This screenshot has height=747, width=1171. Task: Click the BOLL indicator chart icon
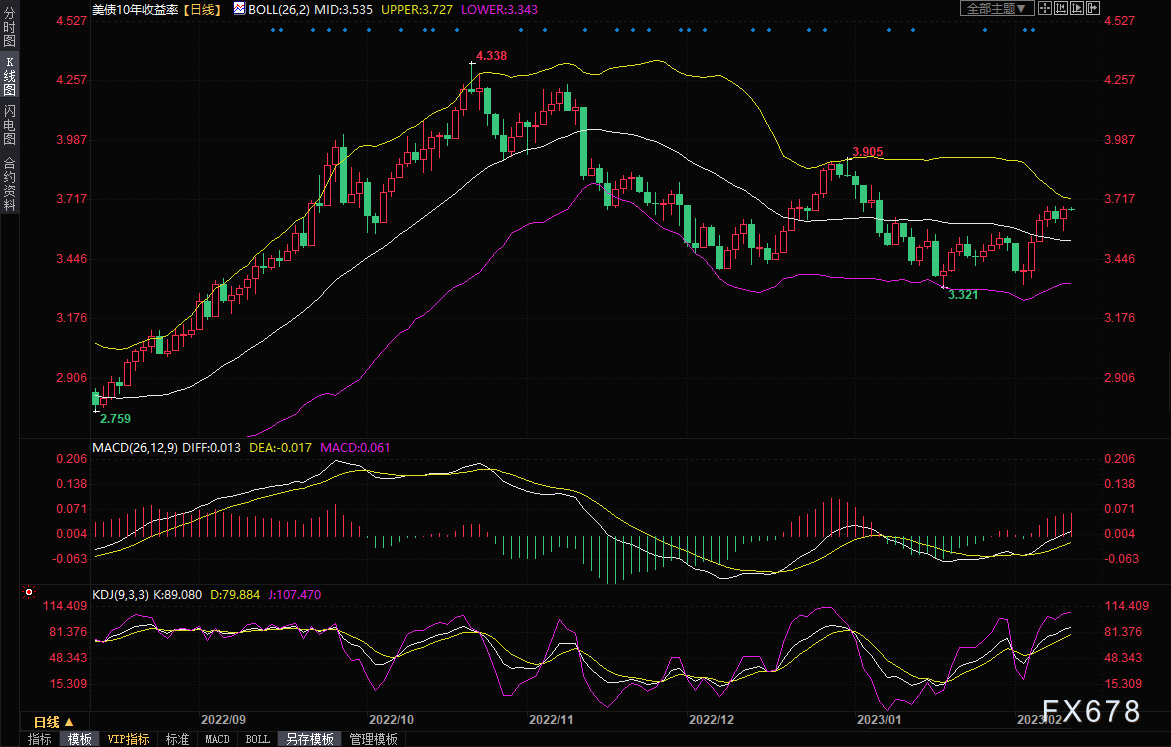click(x=239, y=9)
